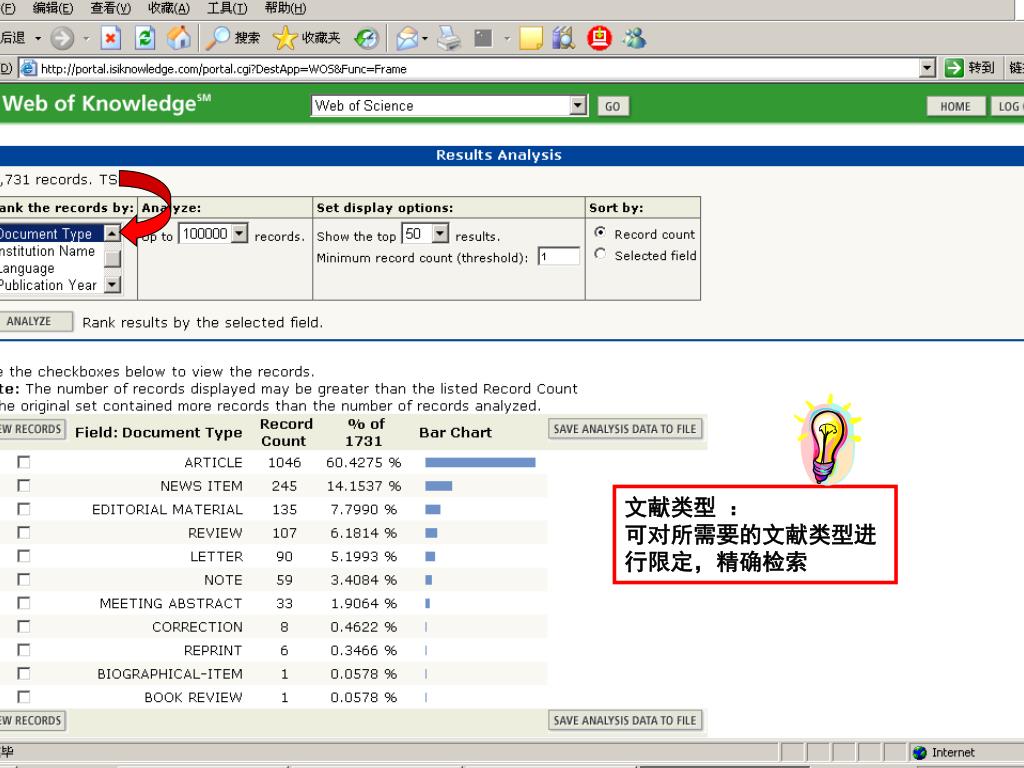Open the 帮助(H) Help menu
1024x768 pixels.
pos(285,8)
